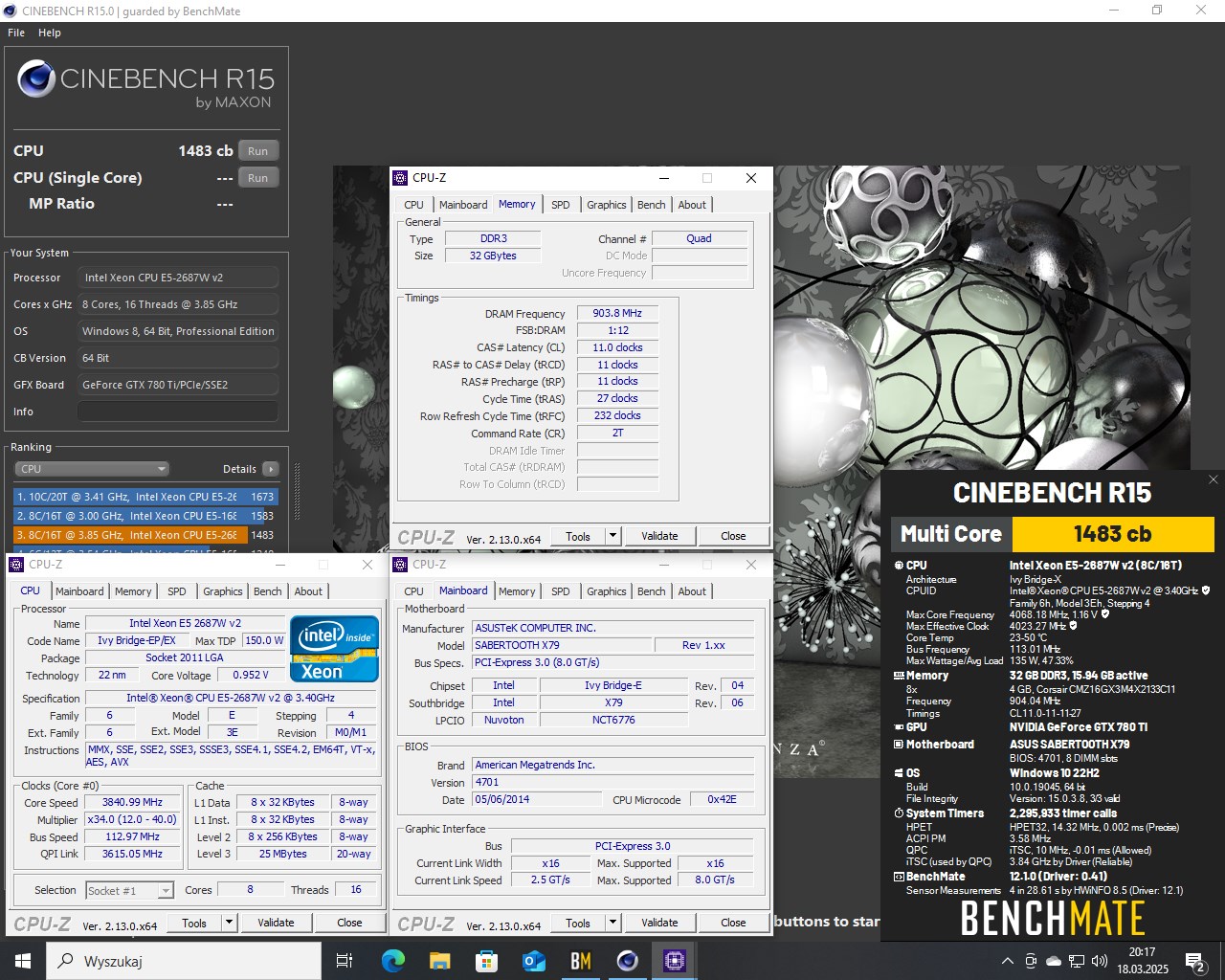The width and height of the screenshot is (1225, 980).
Task: Open Graphics tab in CPU-Z Memory window
Action: (x=607, y=205)
